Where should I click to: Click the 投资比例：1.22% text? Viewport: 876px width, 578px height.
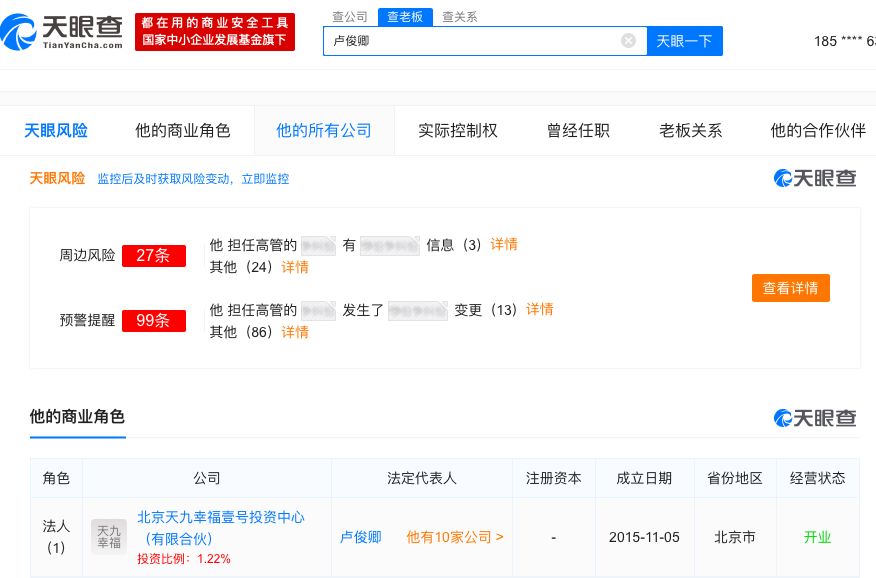click(x=184, y=558)
